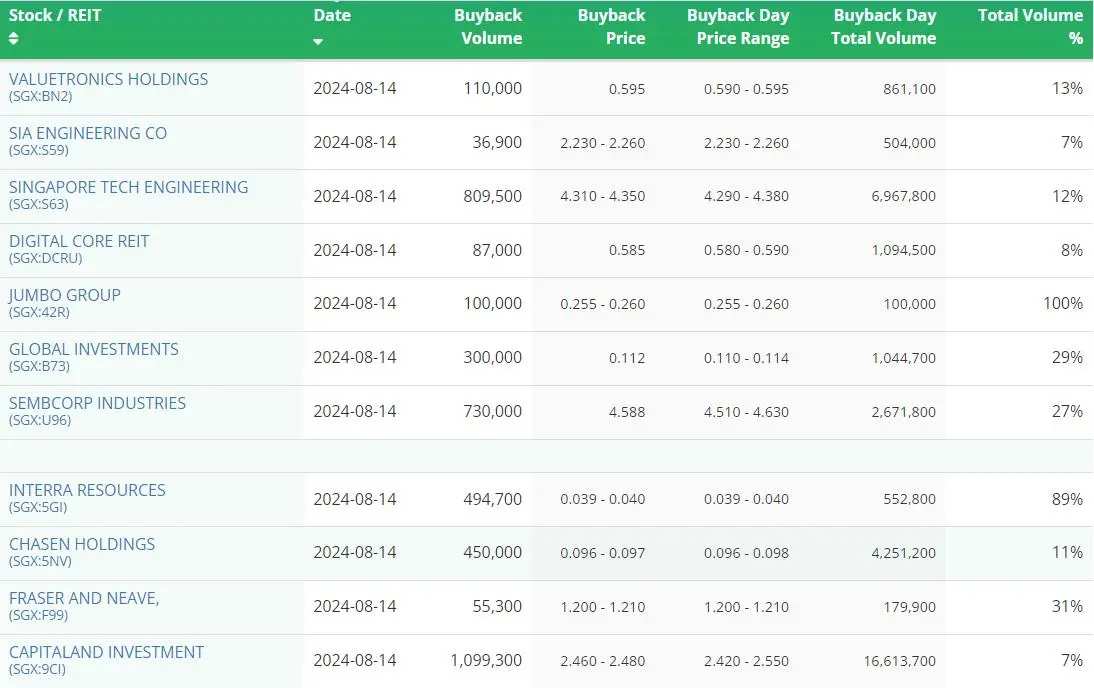The width and height of the screenshot is (1094, 688).
Task: Select Valuetronics 13% volume value
Action: [1067, 89]
